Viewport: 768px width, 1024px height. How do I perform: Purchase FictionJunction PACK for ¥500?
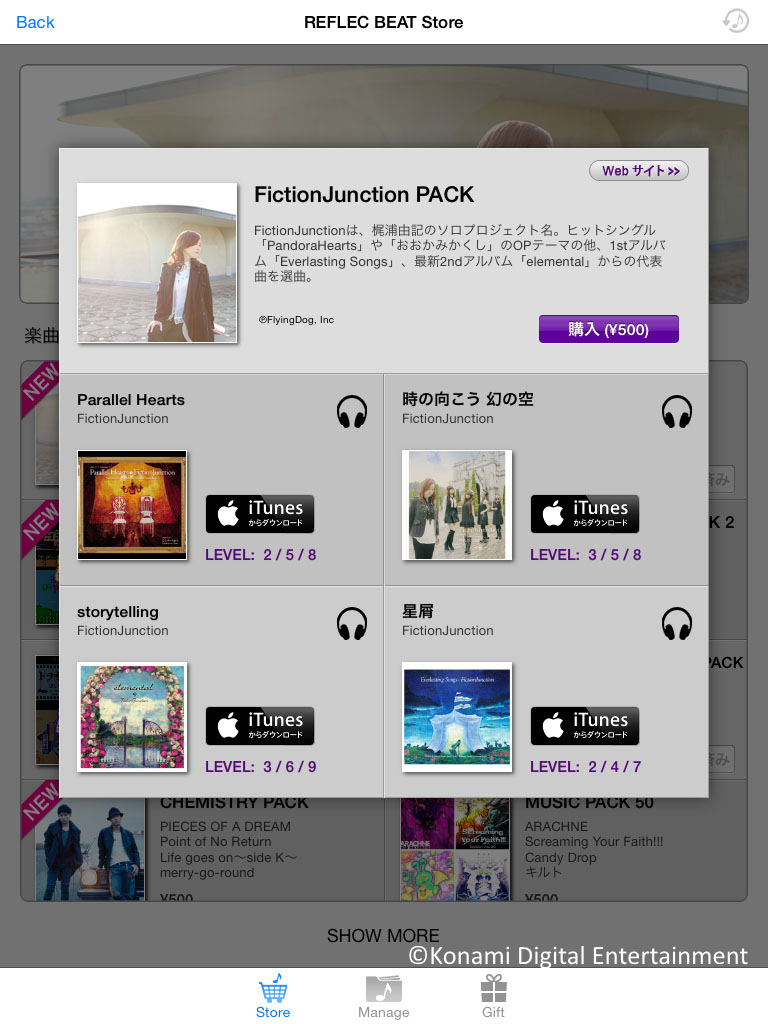click(x=609, y=329)
